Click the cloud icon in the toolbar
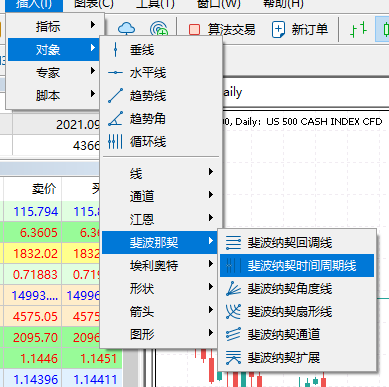389x387 pixels. [127, 29]
